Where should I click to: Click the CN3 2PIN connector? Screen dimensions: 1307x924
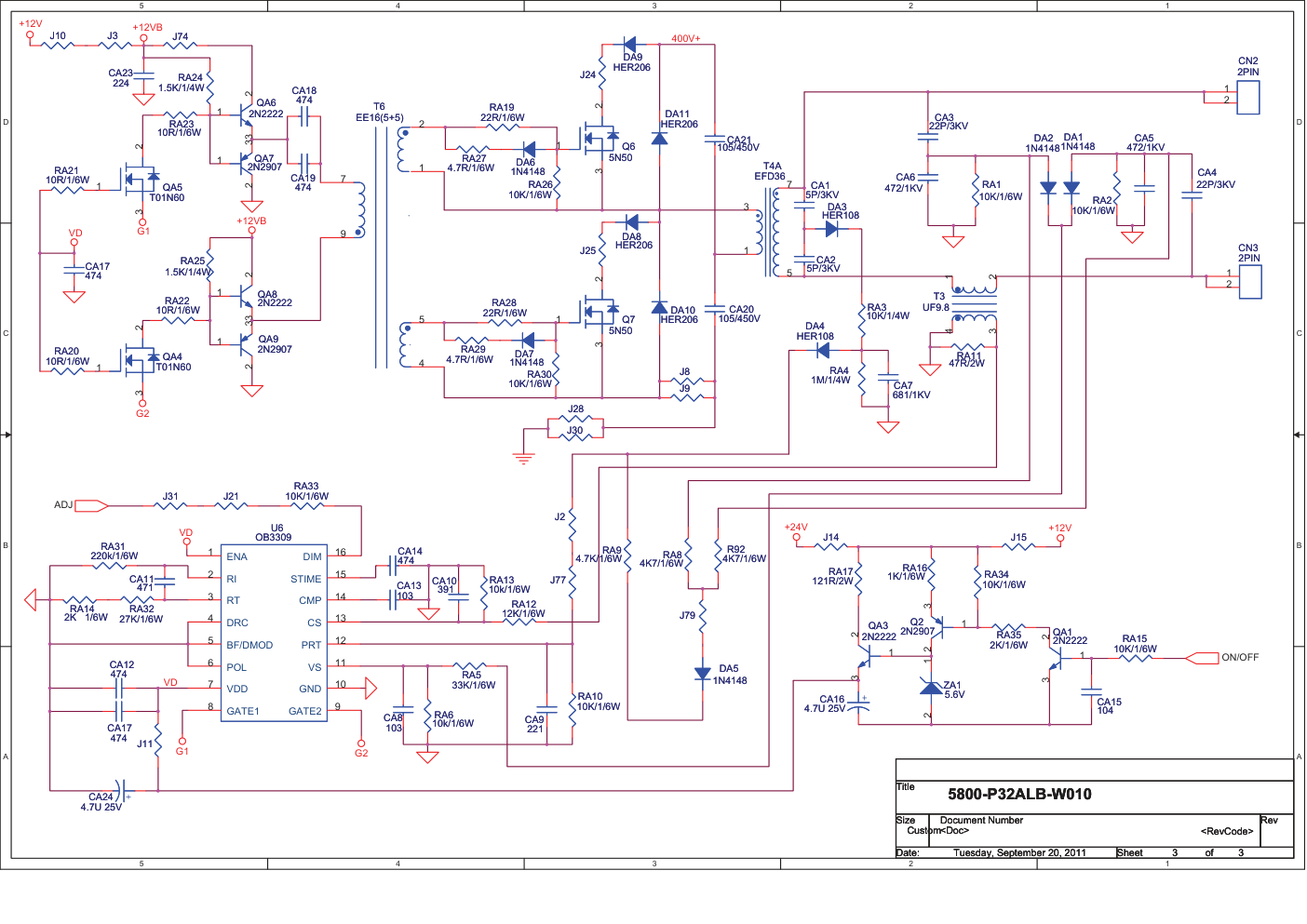(1249, 282)
